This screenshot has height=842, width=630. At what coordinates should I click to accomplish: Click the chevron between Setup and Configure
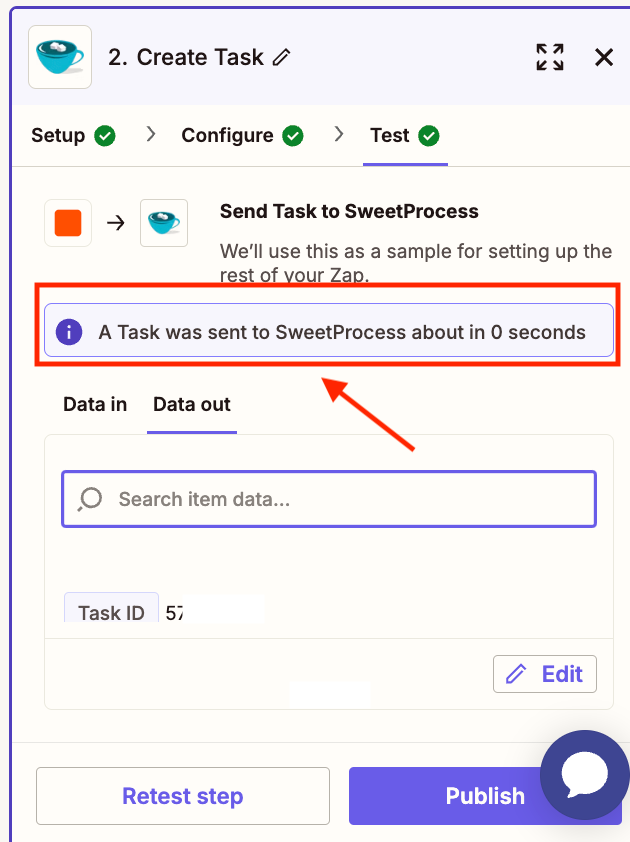151,134
